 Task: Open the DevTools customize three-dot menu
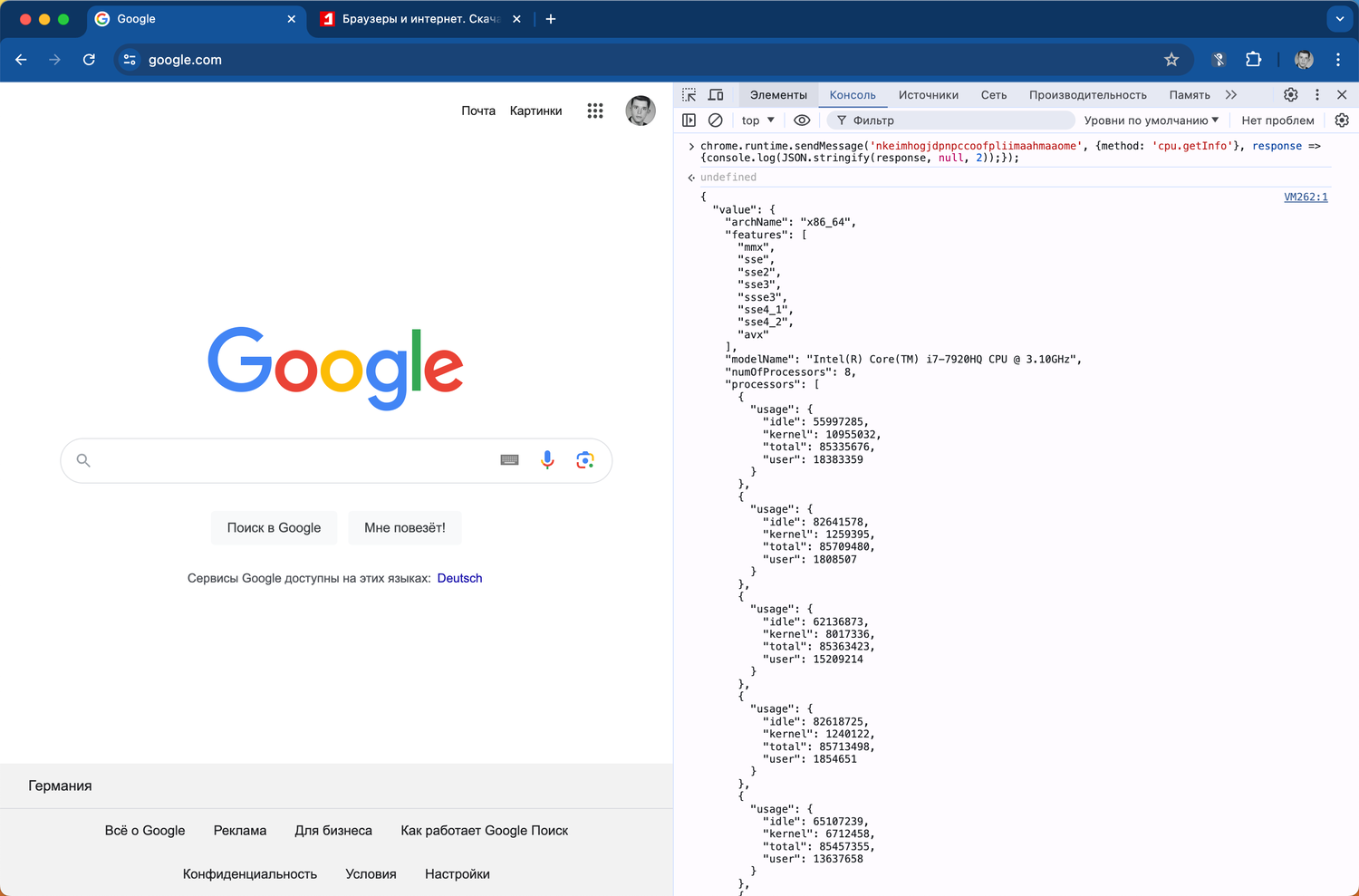[x=1317, y=95]
